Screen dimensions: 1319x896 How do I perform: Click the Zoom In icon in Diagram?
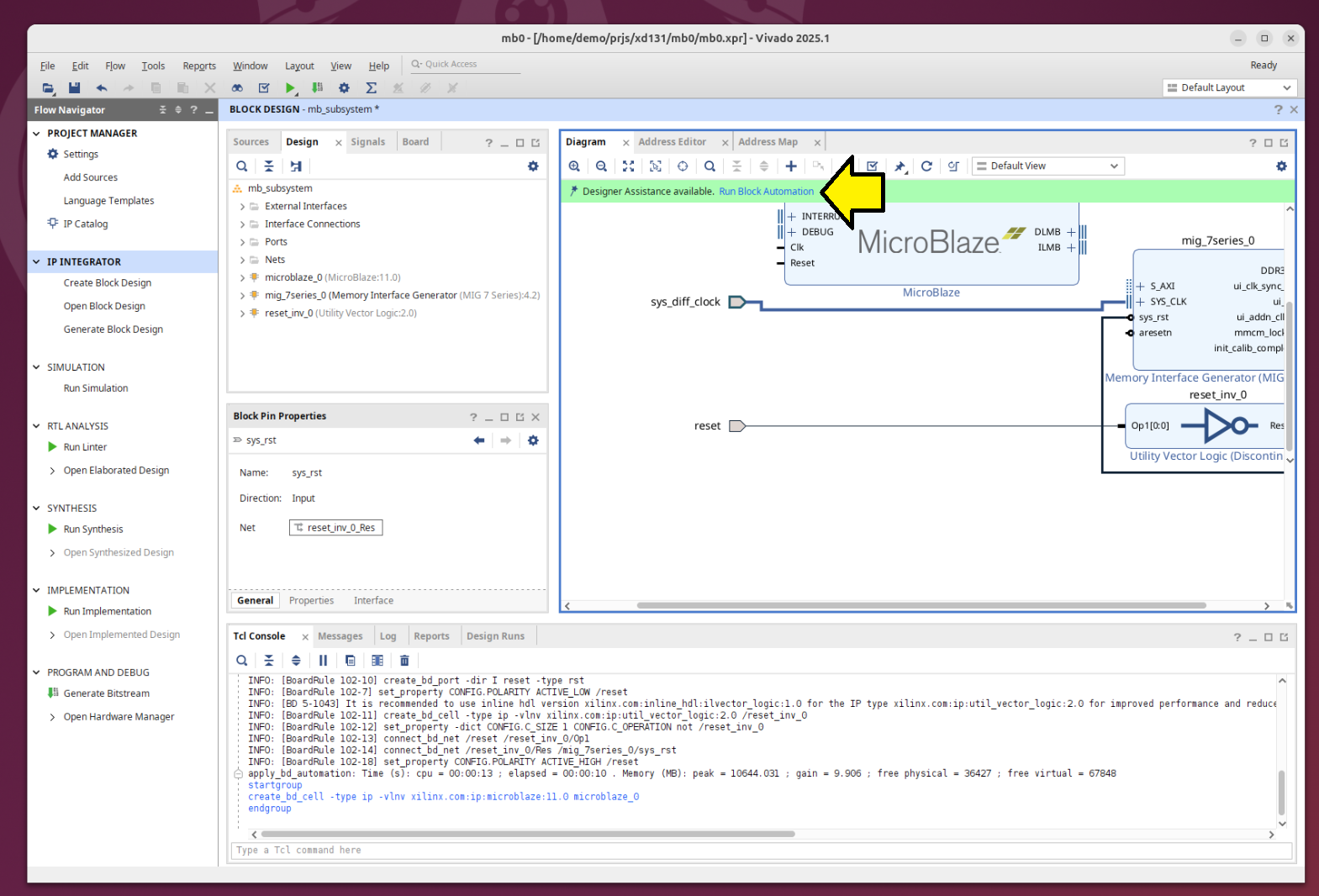574,166
